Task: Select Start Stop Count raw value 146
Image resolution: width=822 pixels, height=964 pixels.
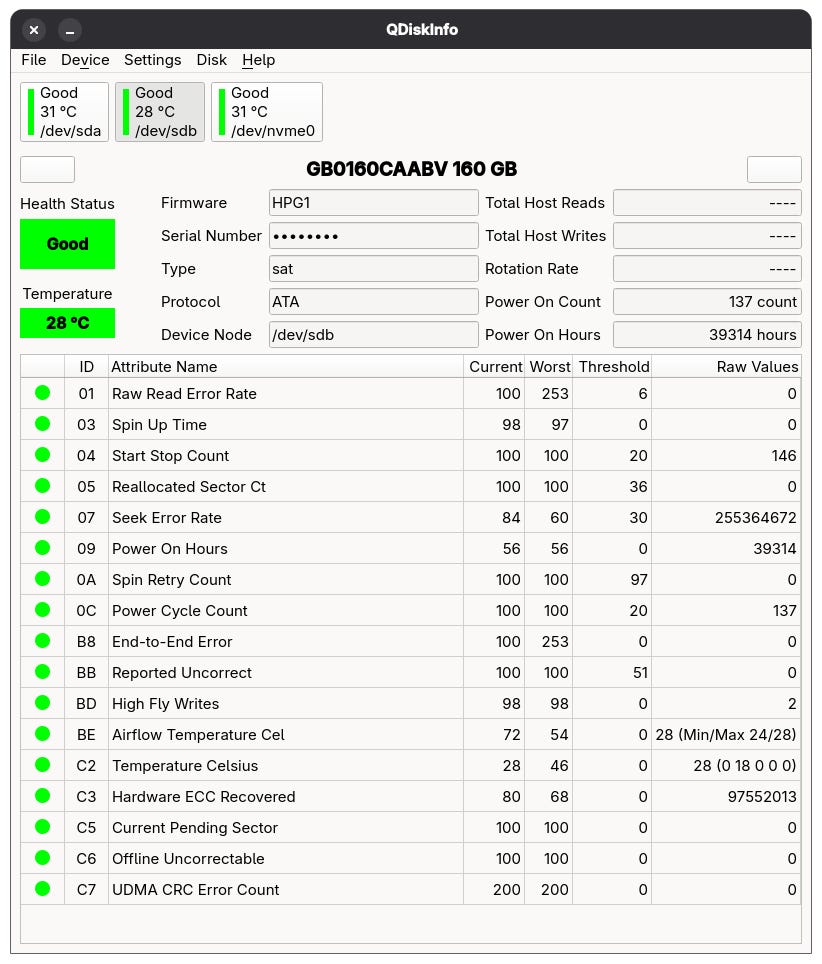Action: [784, 456]
